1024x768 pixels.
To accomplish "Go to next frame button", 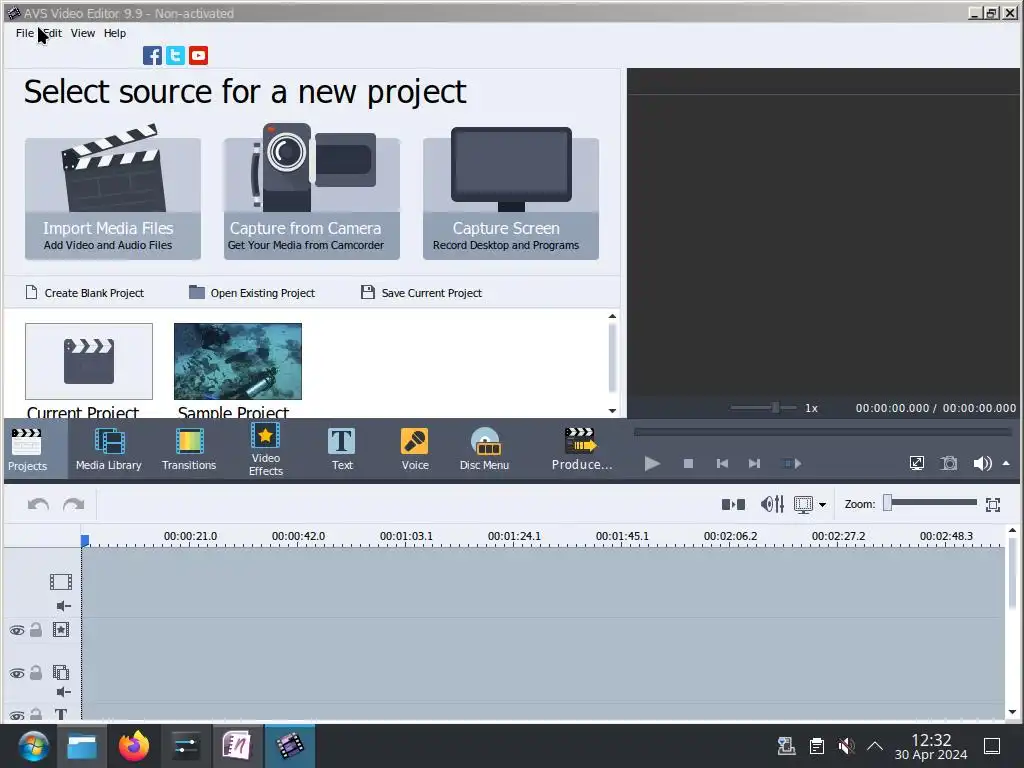I will click(x=754, y=464).
